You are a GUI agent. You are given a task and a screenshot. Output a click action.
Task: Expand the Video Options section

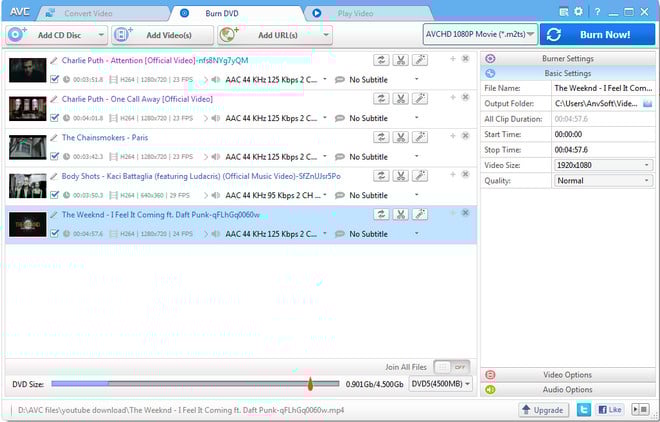click(x=568, y=374)
